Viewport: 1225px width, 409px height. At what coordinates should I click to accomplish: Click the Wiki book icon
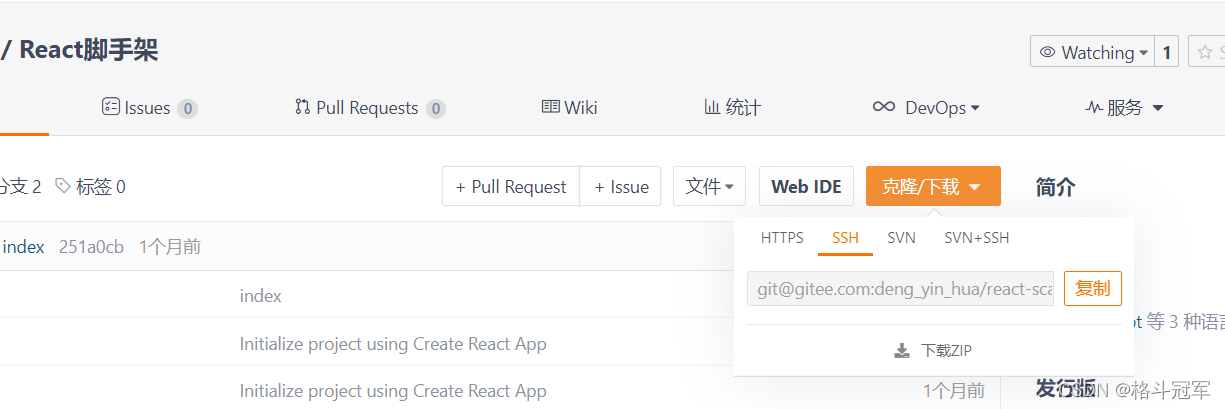click(550, 106)
